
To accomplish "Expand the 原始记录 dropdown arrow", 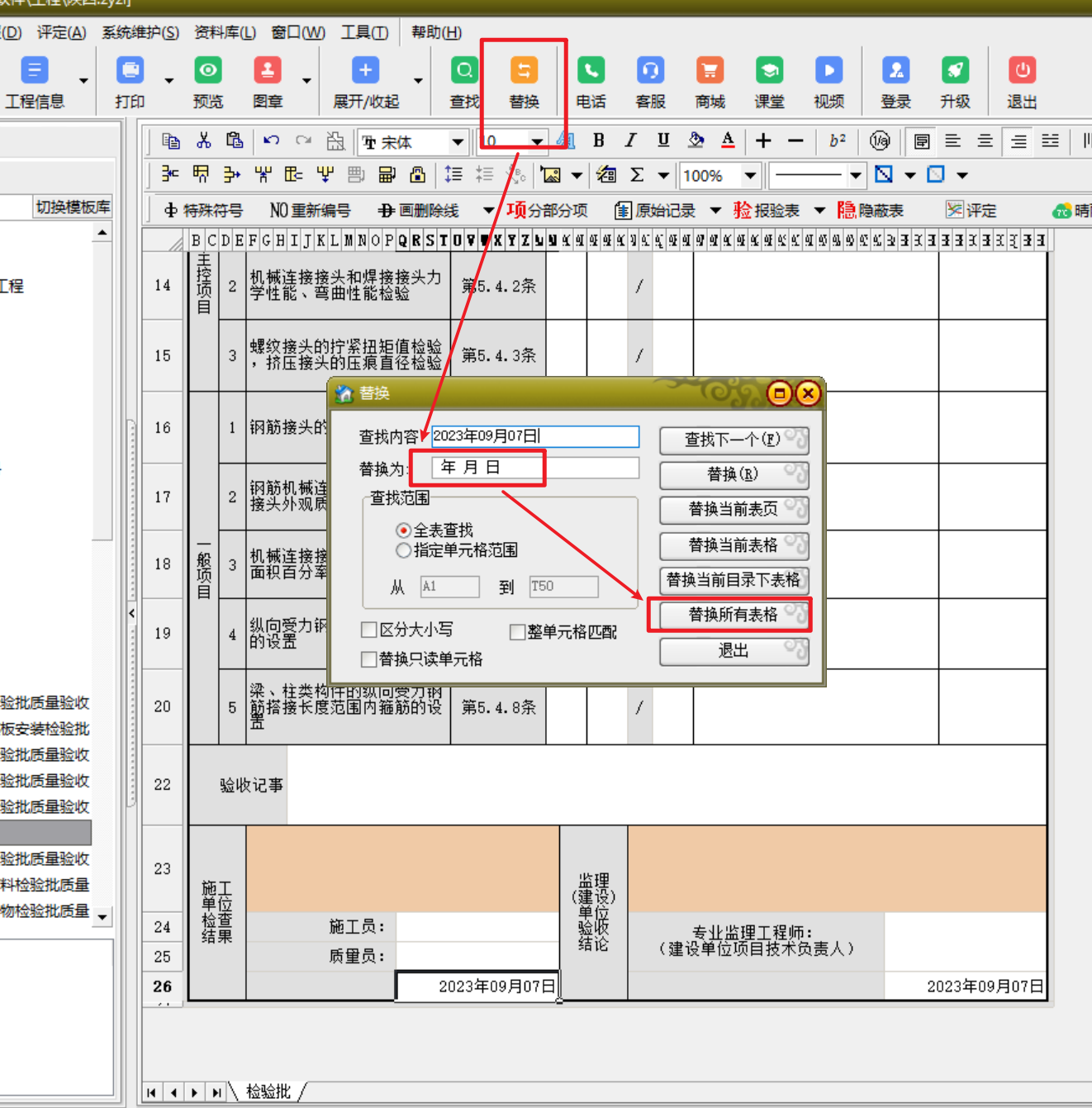I will point(715,211).
